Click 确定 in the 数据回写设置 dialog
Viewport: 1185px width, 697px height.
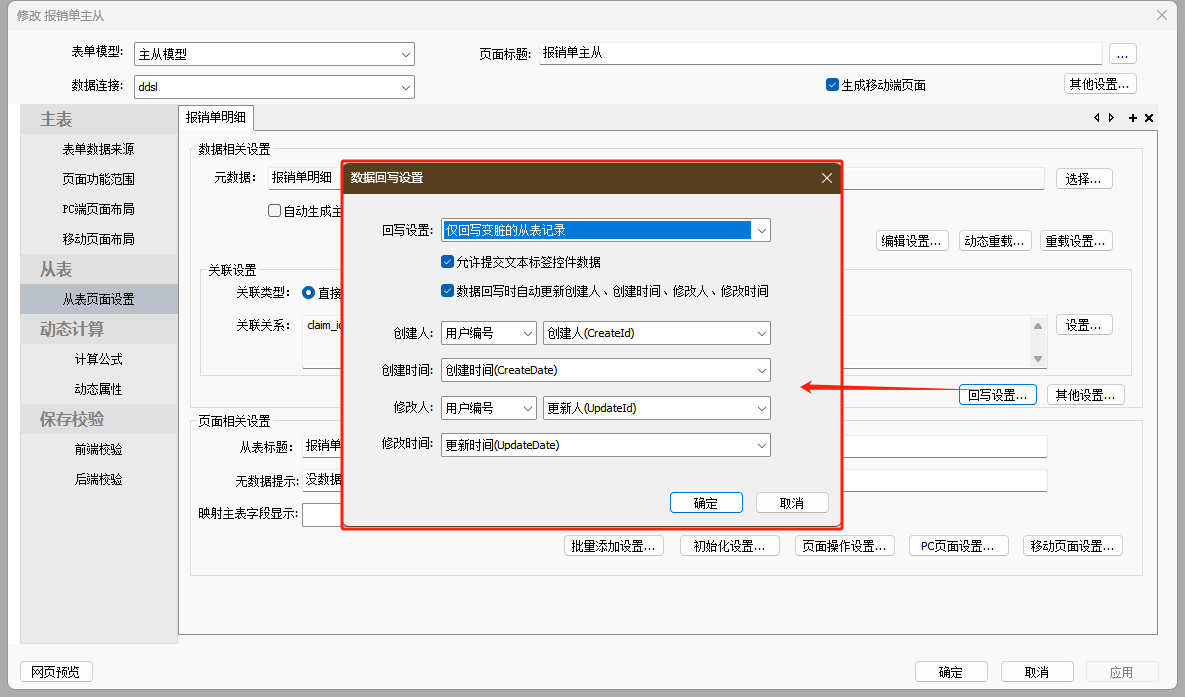click(706, 503)
